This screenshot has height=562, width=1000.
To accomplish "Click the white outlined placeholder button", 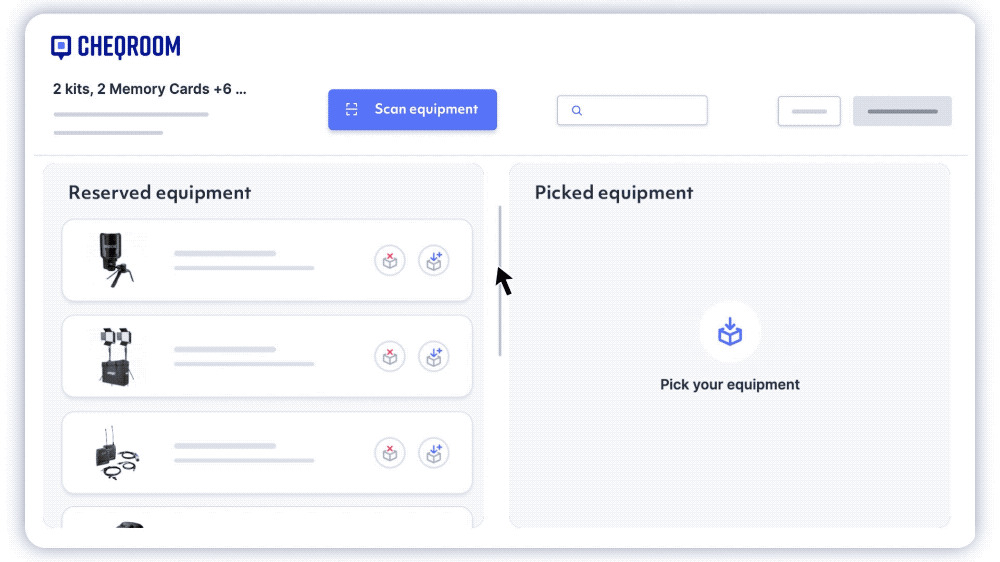I will point(809,111).
